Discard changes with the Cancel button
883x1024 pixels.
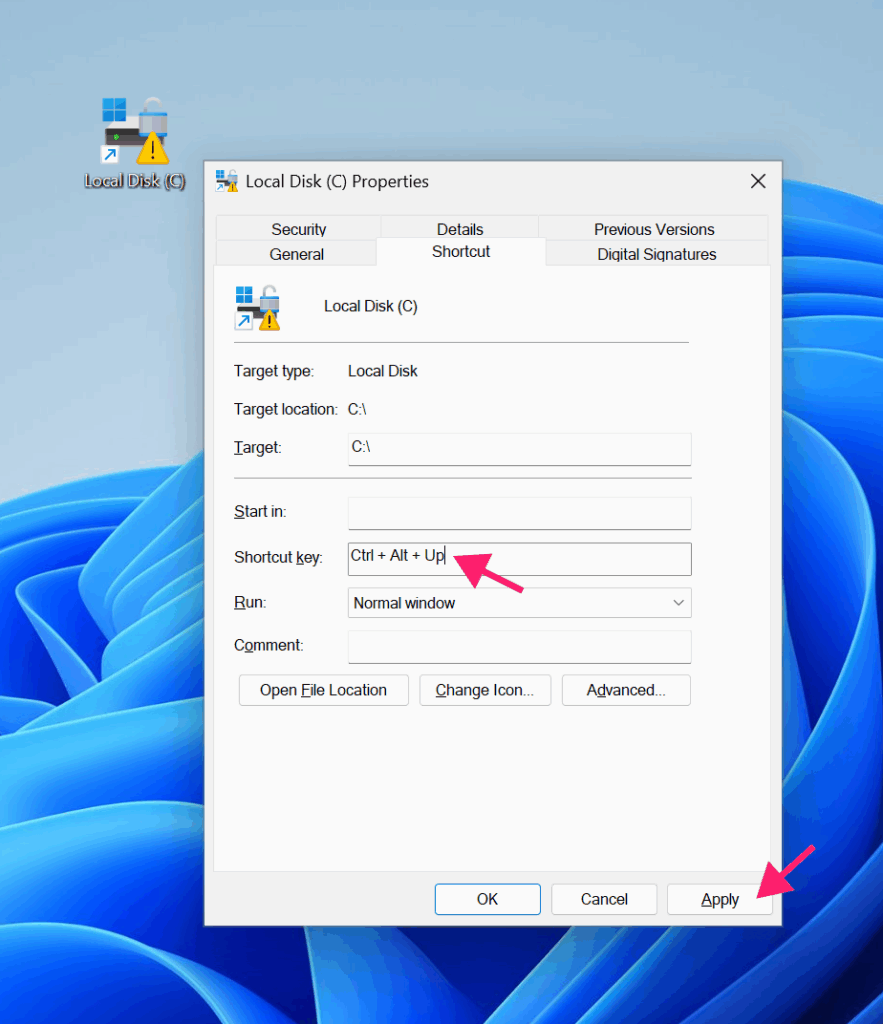[x=604, y=899]
